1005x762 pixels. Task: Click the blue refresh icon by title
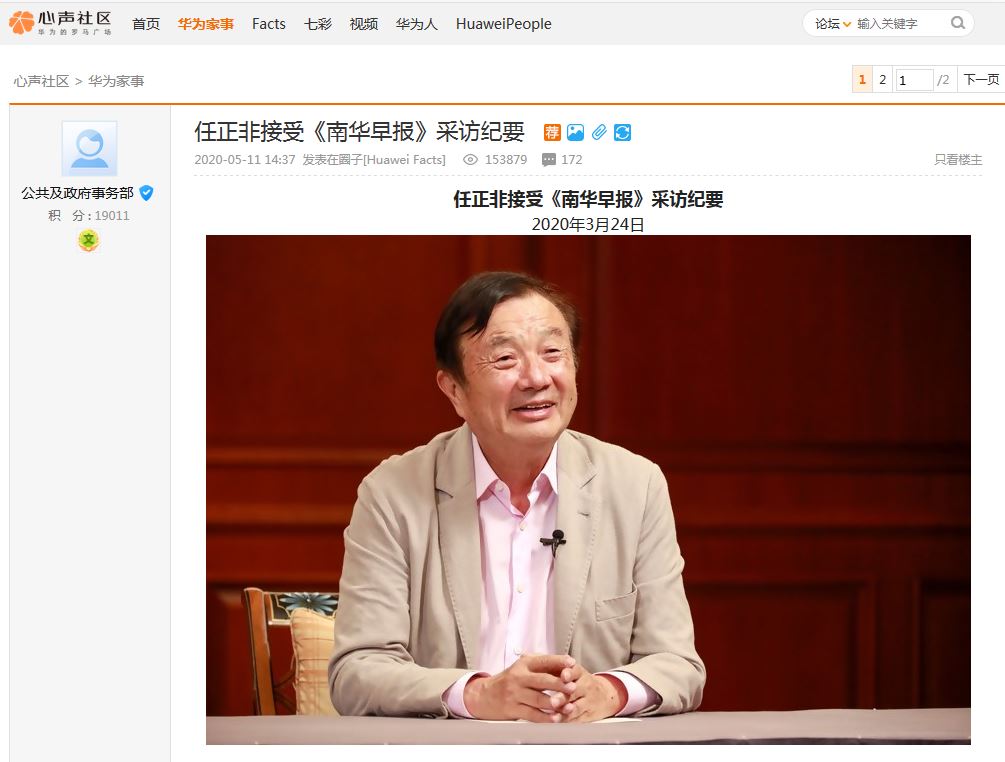622,133
